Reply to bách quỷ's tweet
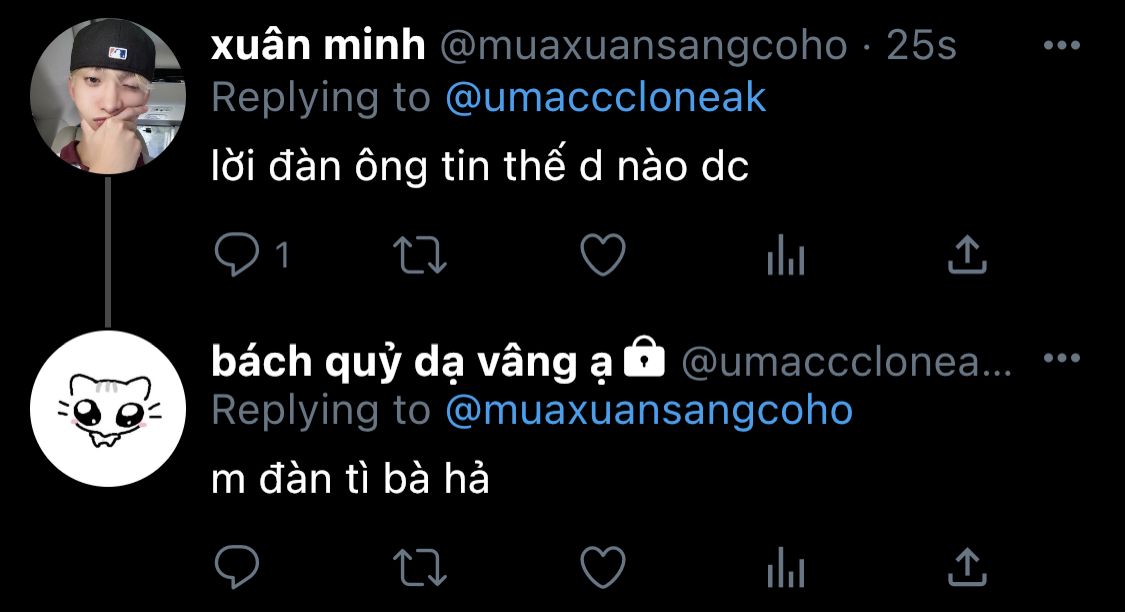This screenshot has height=612, width=1125. coord(237,567)
